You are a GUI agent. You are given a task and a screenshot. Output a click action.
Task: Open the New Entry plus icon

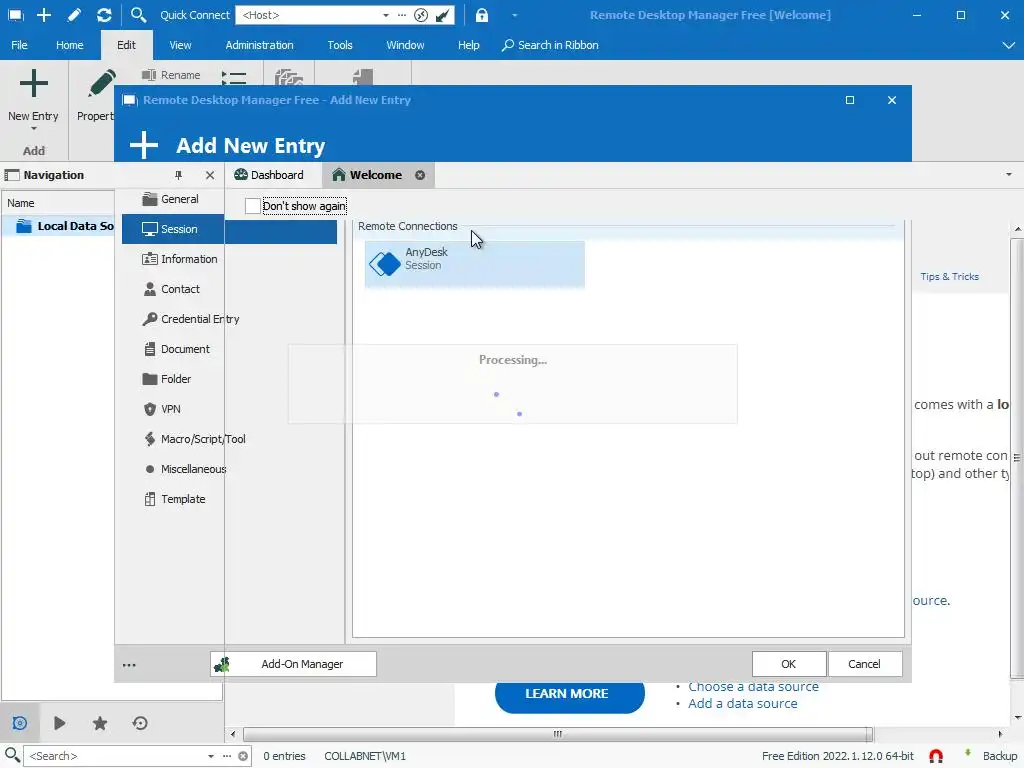tap(33, 84)
